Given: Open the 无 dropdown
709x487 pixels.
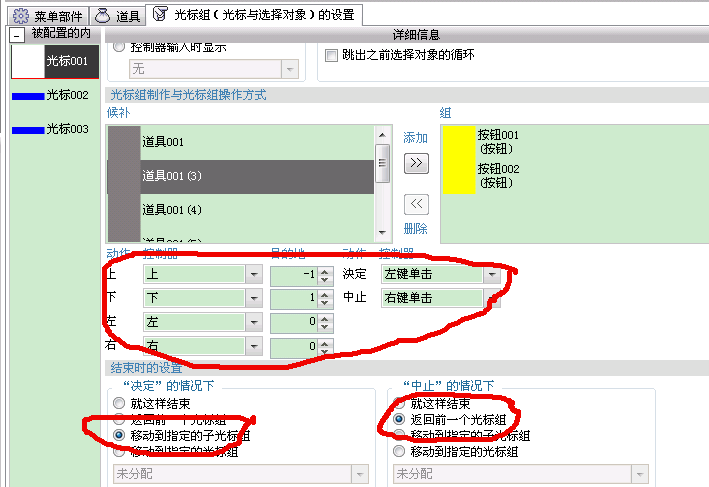Looking at the screenshot, I should pyautogui.click(x=290, y=69).
